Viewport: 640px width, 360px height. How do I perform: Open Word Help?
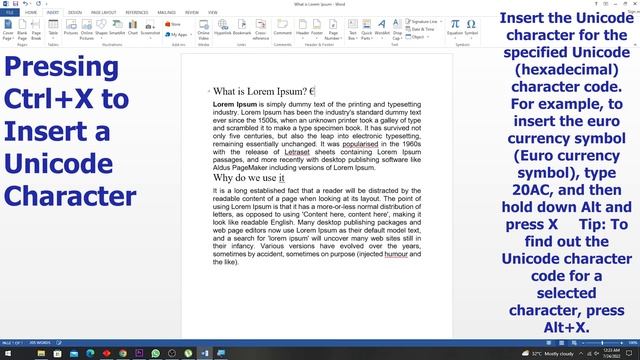[x=596, y=4]
